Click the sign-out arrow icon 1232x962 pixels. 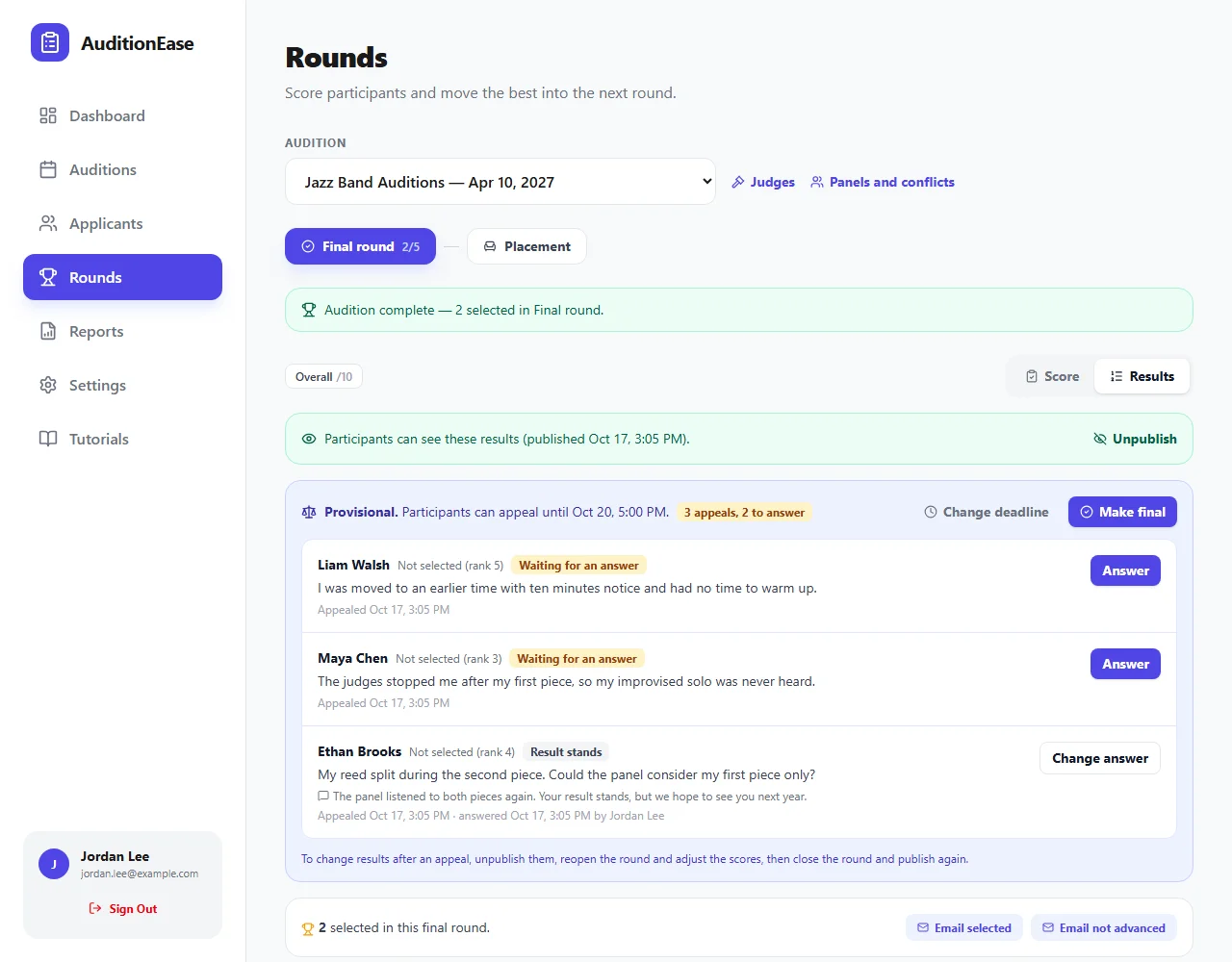tap(95, 908)
